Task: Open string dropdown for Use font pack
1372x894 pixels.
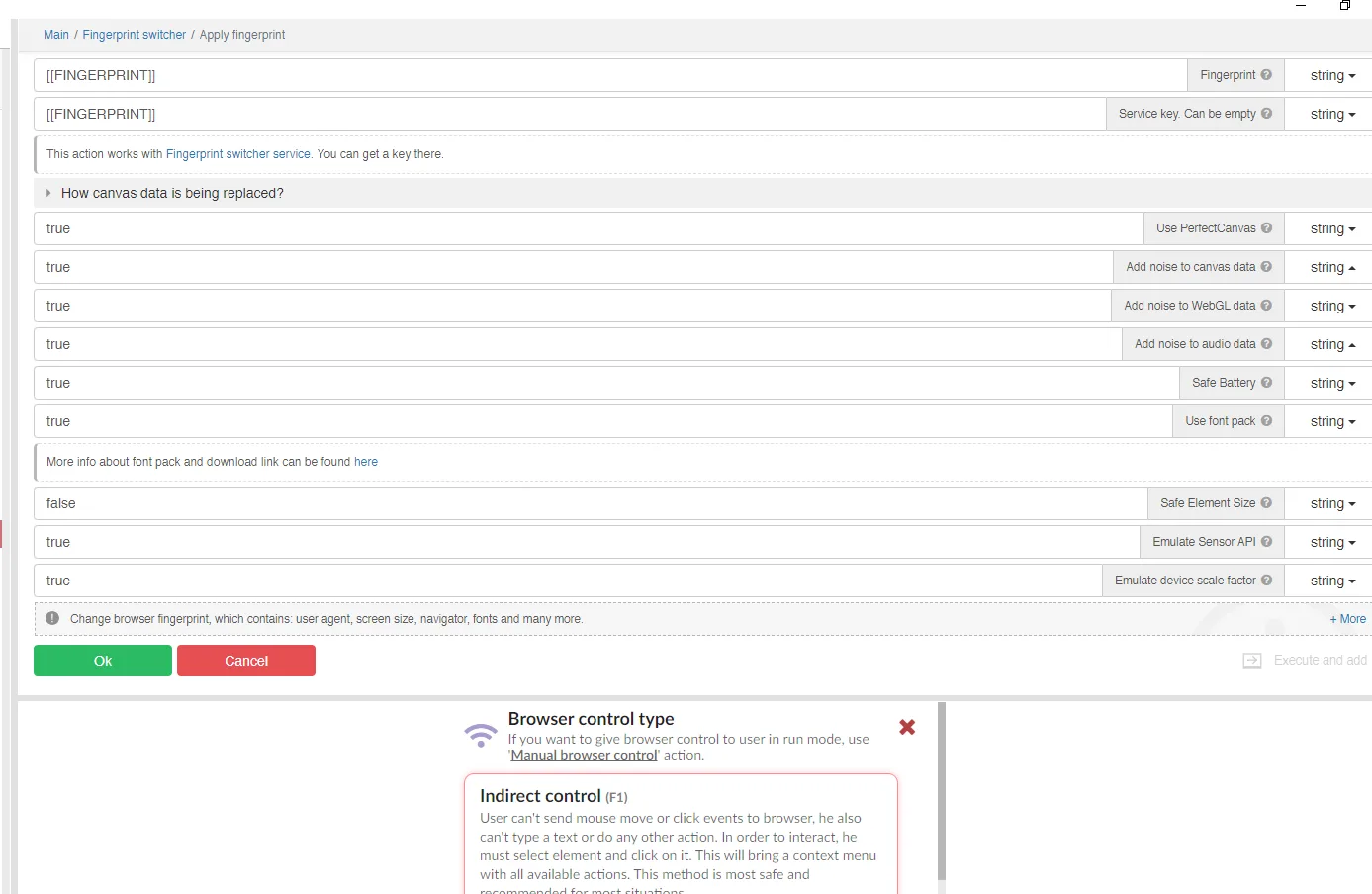Action: [x=1332, y=421]
